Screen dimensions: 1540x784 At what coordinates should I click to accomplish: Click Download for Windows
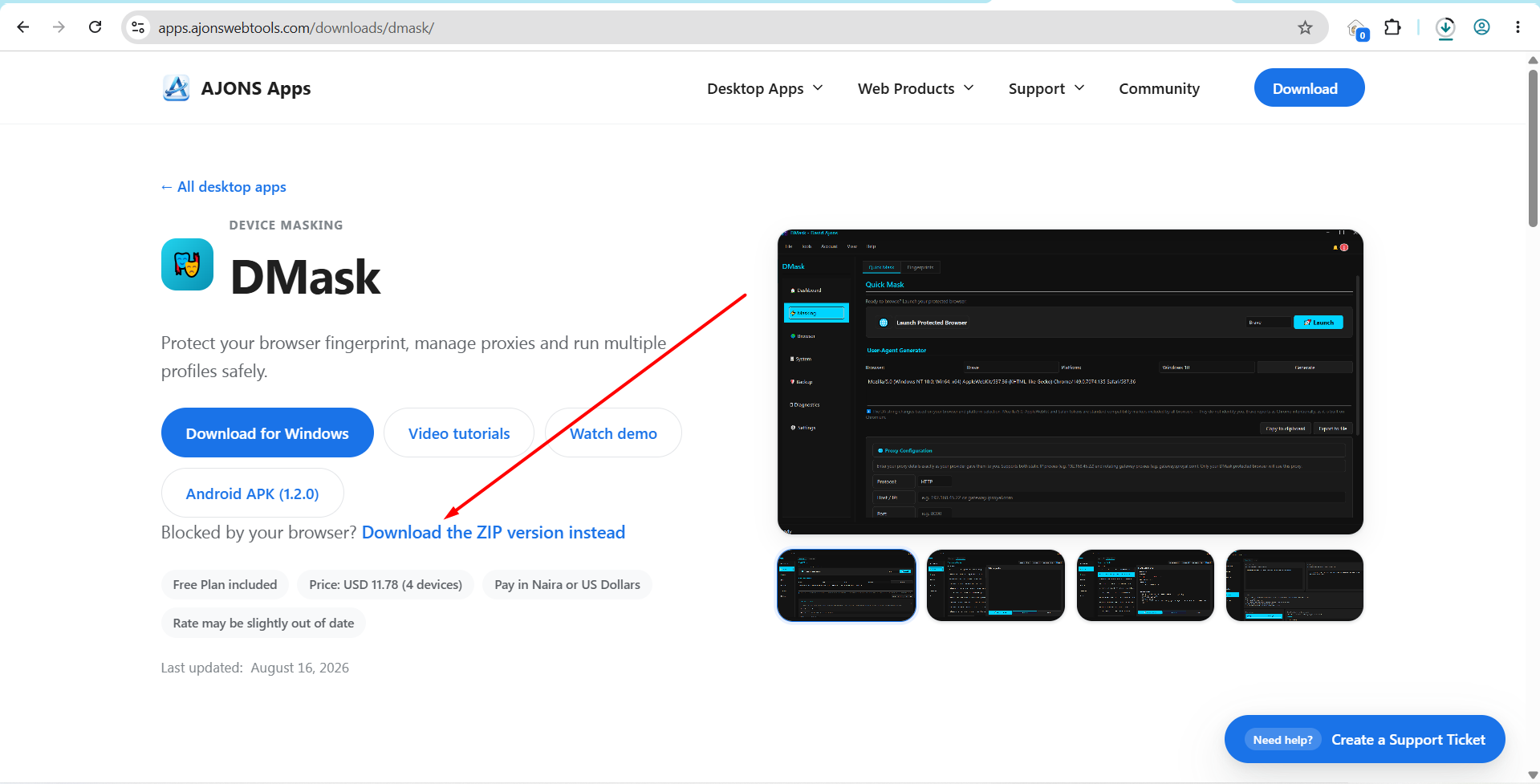tap(267, 433)
